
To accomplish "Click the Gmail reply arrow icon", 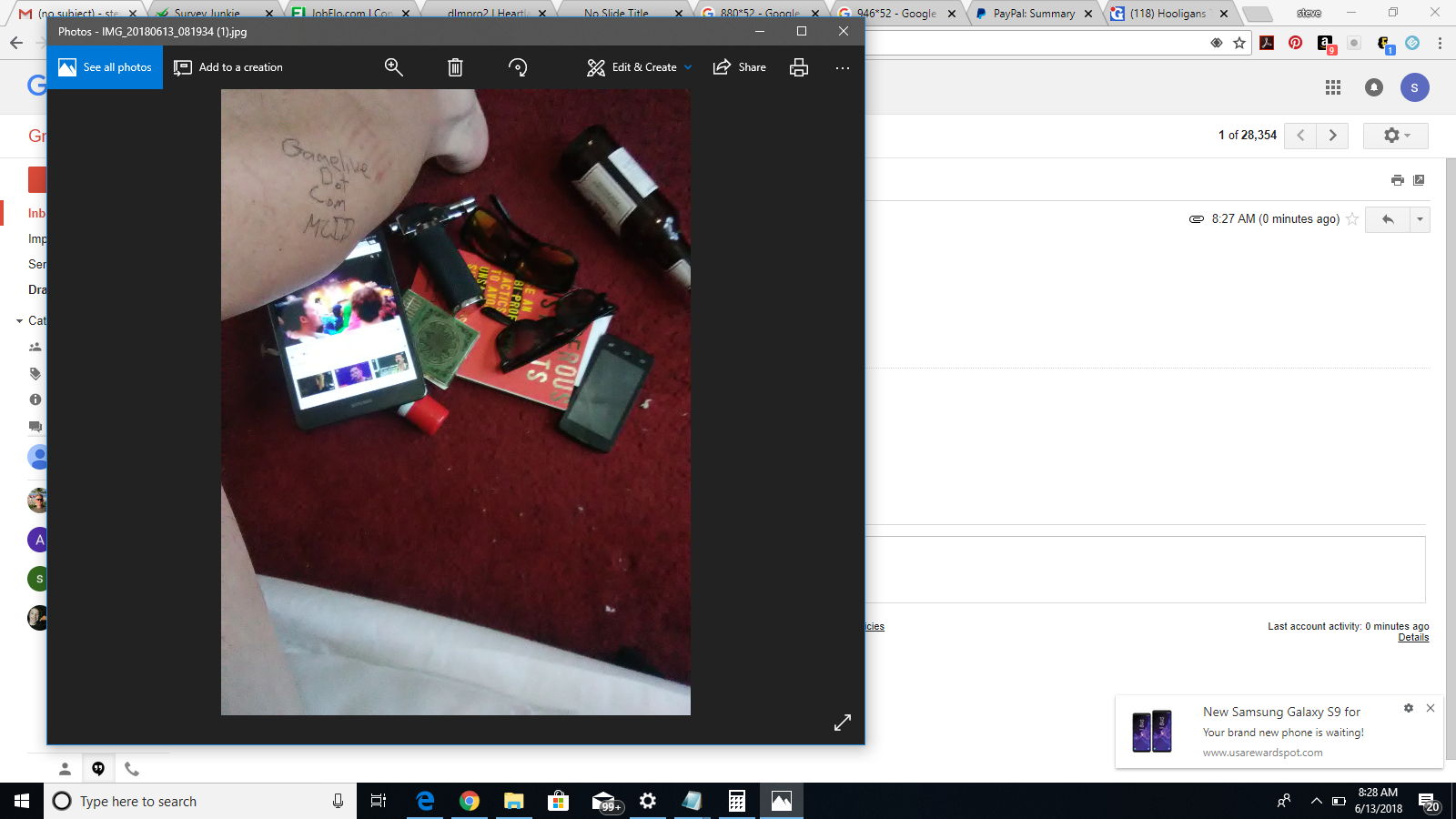I will tap(1388, 219).
